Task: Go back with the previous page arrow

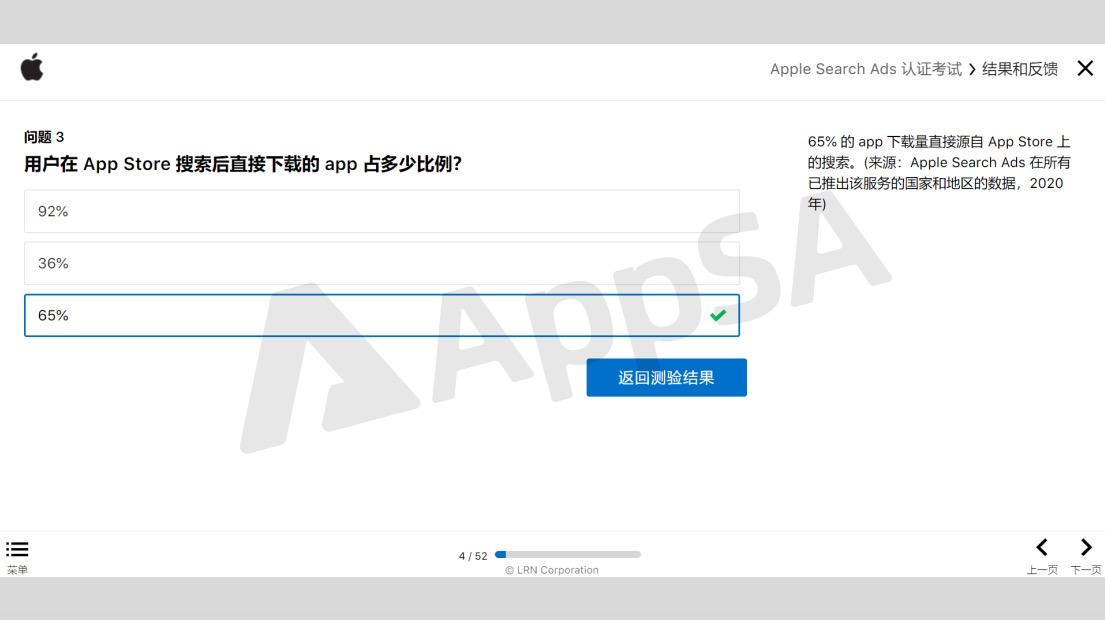Action: (x=1042, y=547)
